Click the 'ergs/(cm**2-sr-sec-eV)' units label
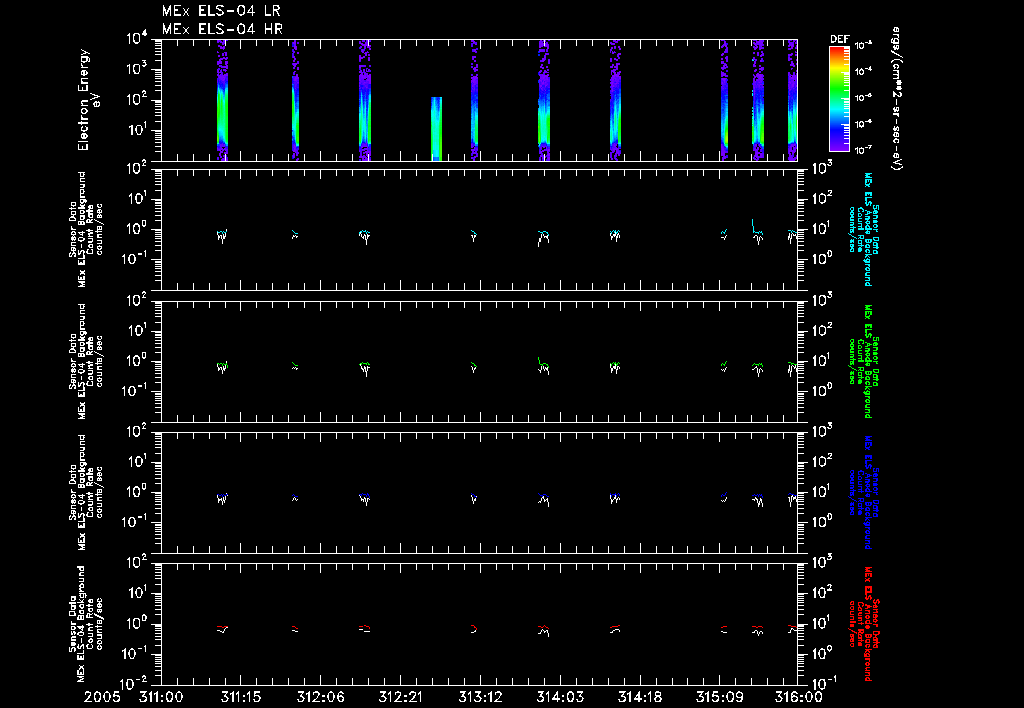This screenshot has height=708, width=1024. pos(897,98)
